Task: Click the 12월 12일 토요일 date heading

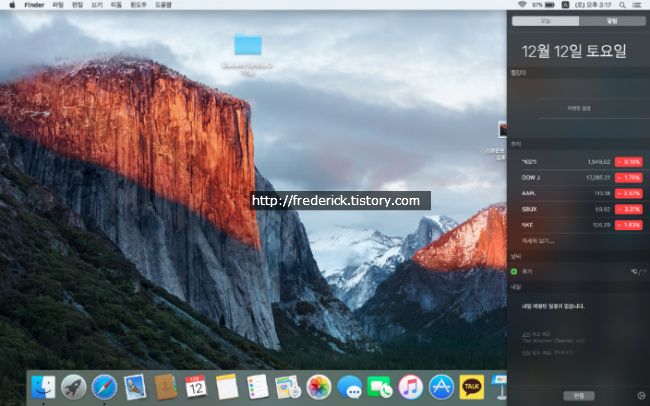Action: pos(574,51)
